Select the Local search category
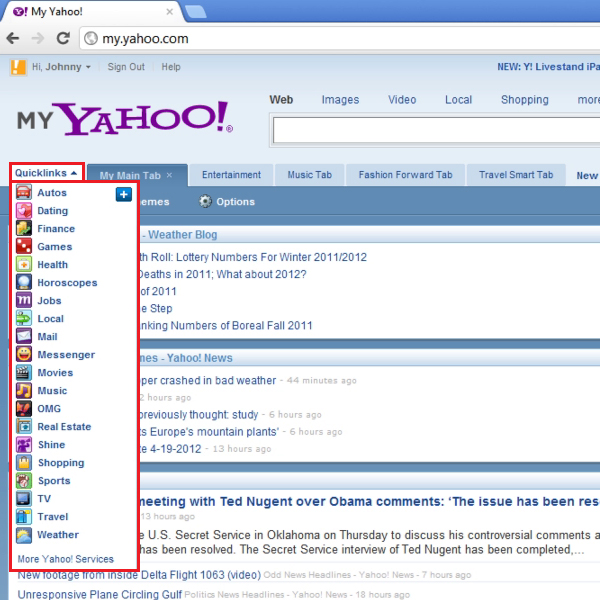600x600 pixels. pos(458,100)
